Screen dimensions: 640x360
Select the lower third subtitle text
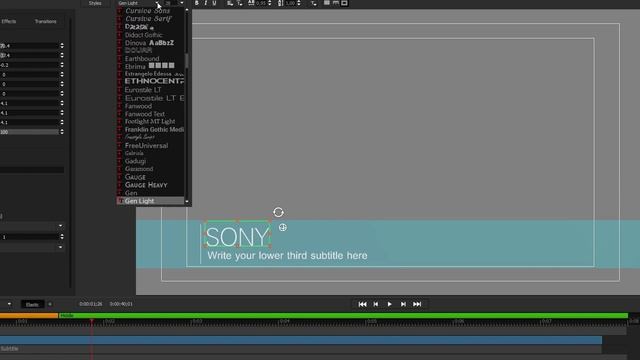click(287, 256)
